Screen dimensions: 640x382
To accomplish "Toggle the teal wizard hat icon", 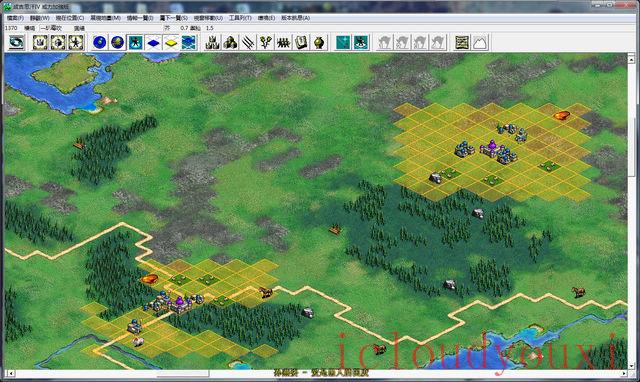I will [361, 42].
